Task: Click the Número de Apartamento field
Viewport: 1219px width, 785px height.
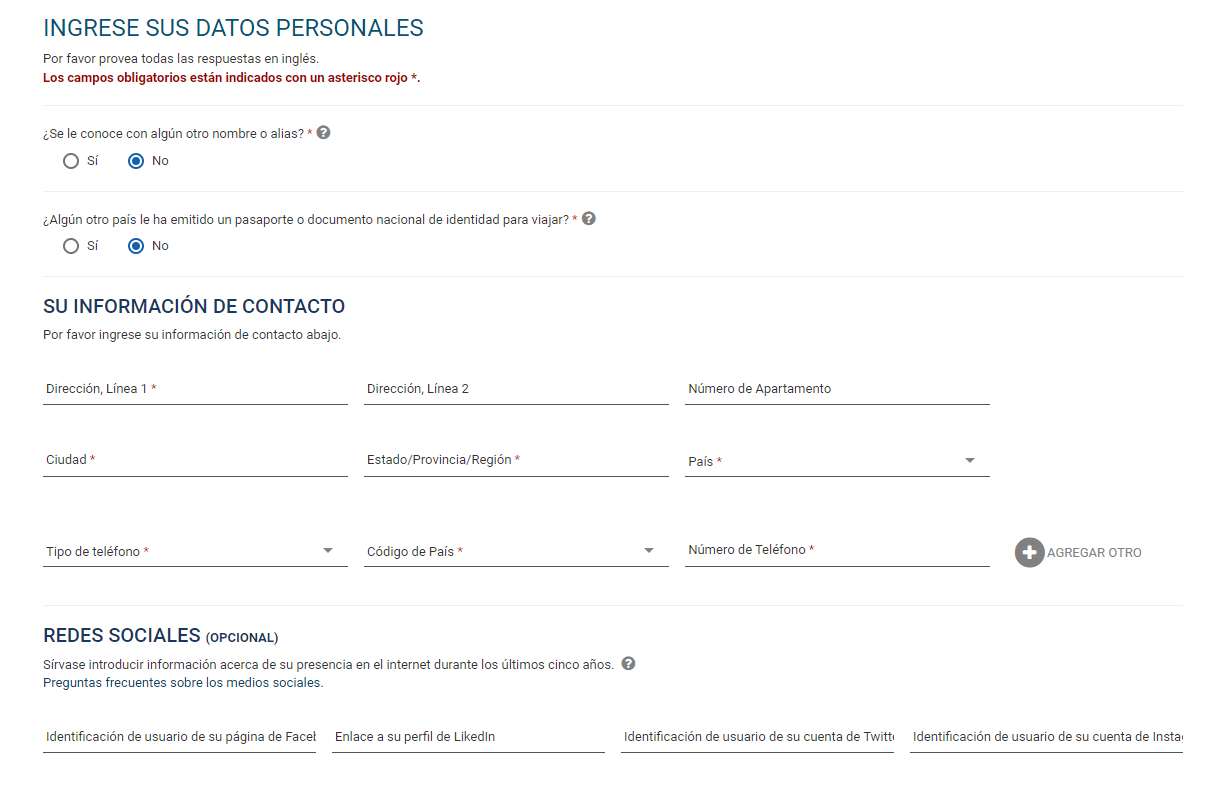Action: point(837,389)
